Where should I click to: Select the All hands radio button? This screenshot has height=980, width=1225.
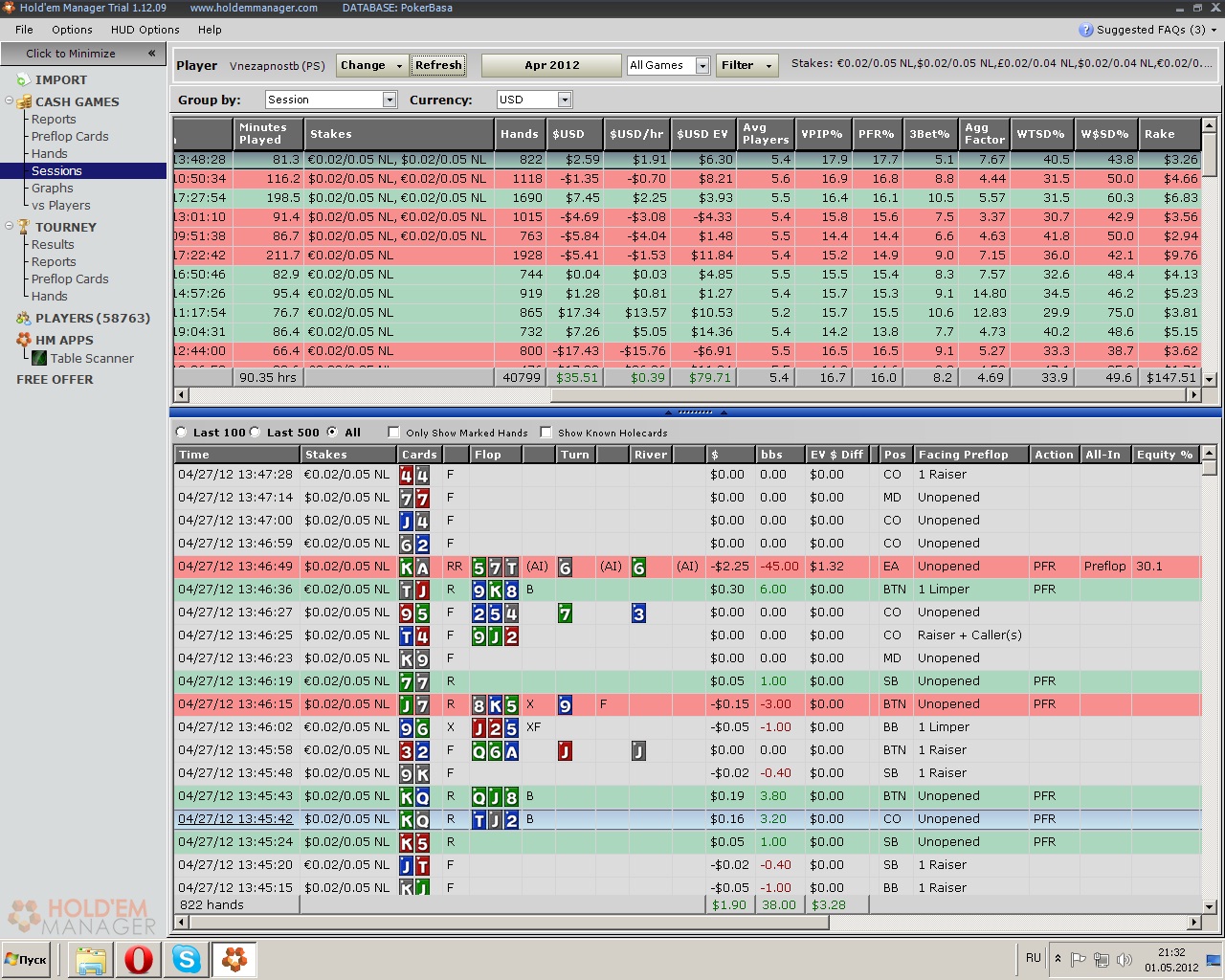coord(332,433)
